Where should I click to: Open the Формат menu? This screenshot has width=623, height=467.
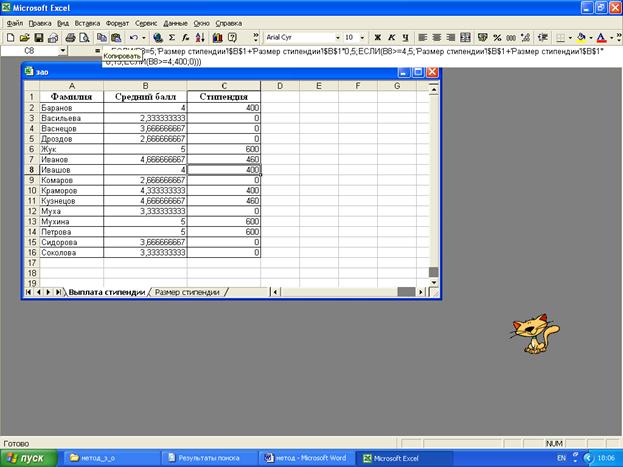[117, 23]
